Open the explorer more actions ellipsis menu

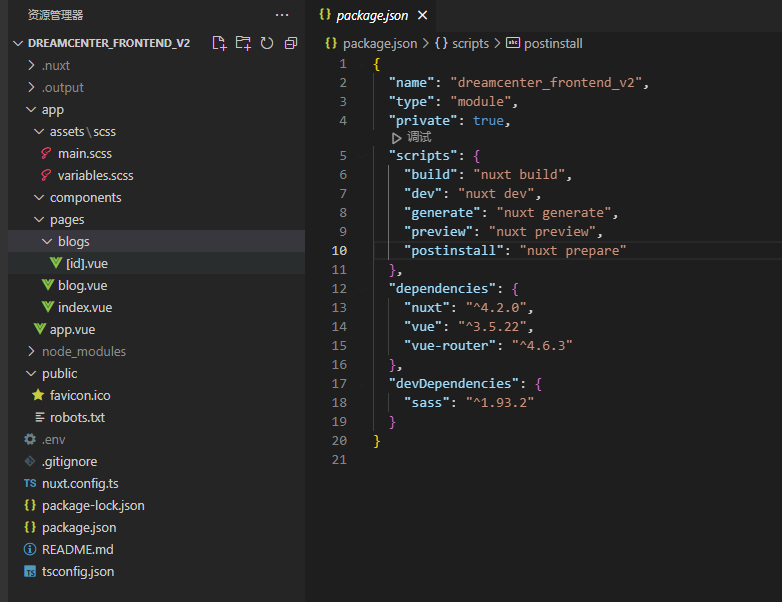281,15
